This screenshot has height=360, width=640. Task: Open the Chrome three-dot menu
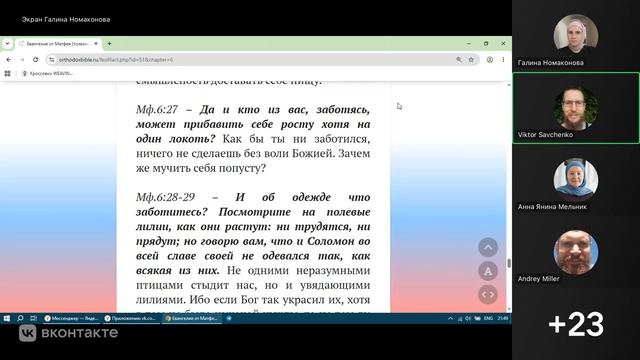coord(503,60)
